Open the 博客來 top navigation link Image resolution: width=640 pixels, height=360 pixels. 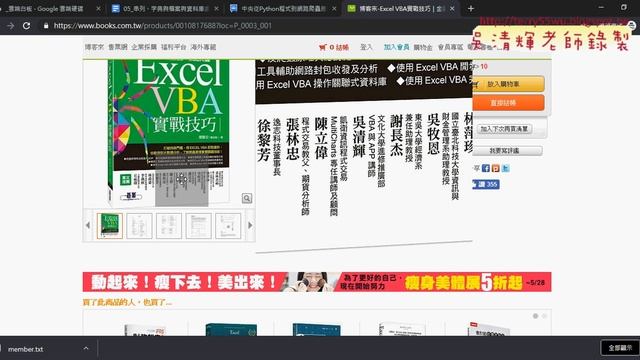click(94, 47)
